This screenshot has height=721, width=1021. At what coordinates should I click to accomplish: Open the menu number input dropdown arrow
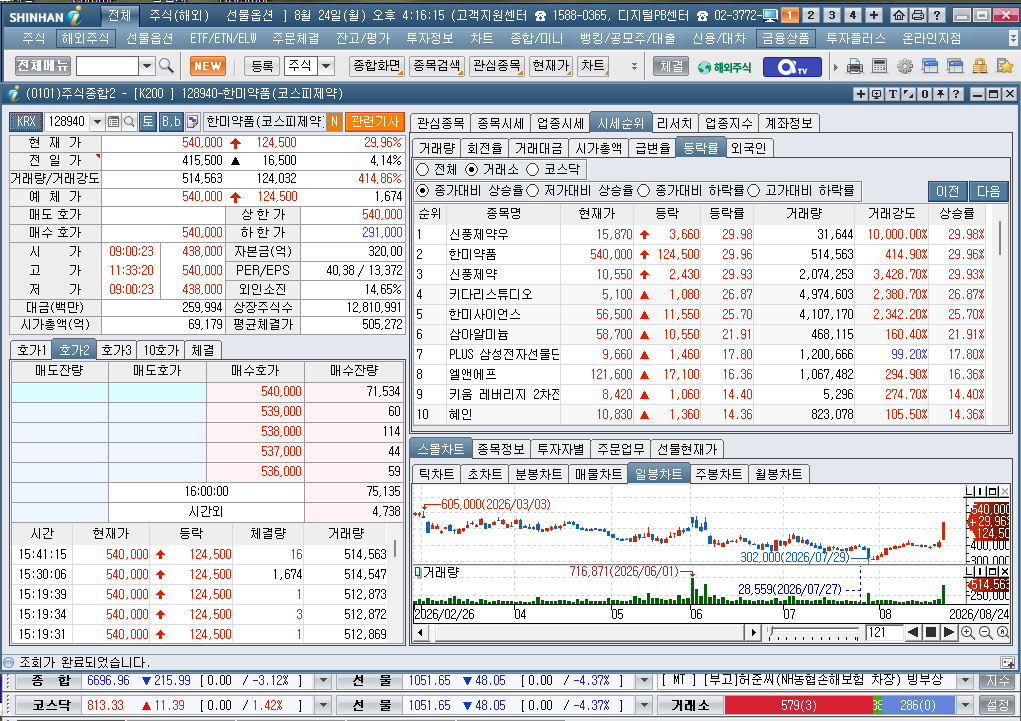147,66
